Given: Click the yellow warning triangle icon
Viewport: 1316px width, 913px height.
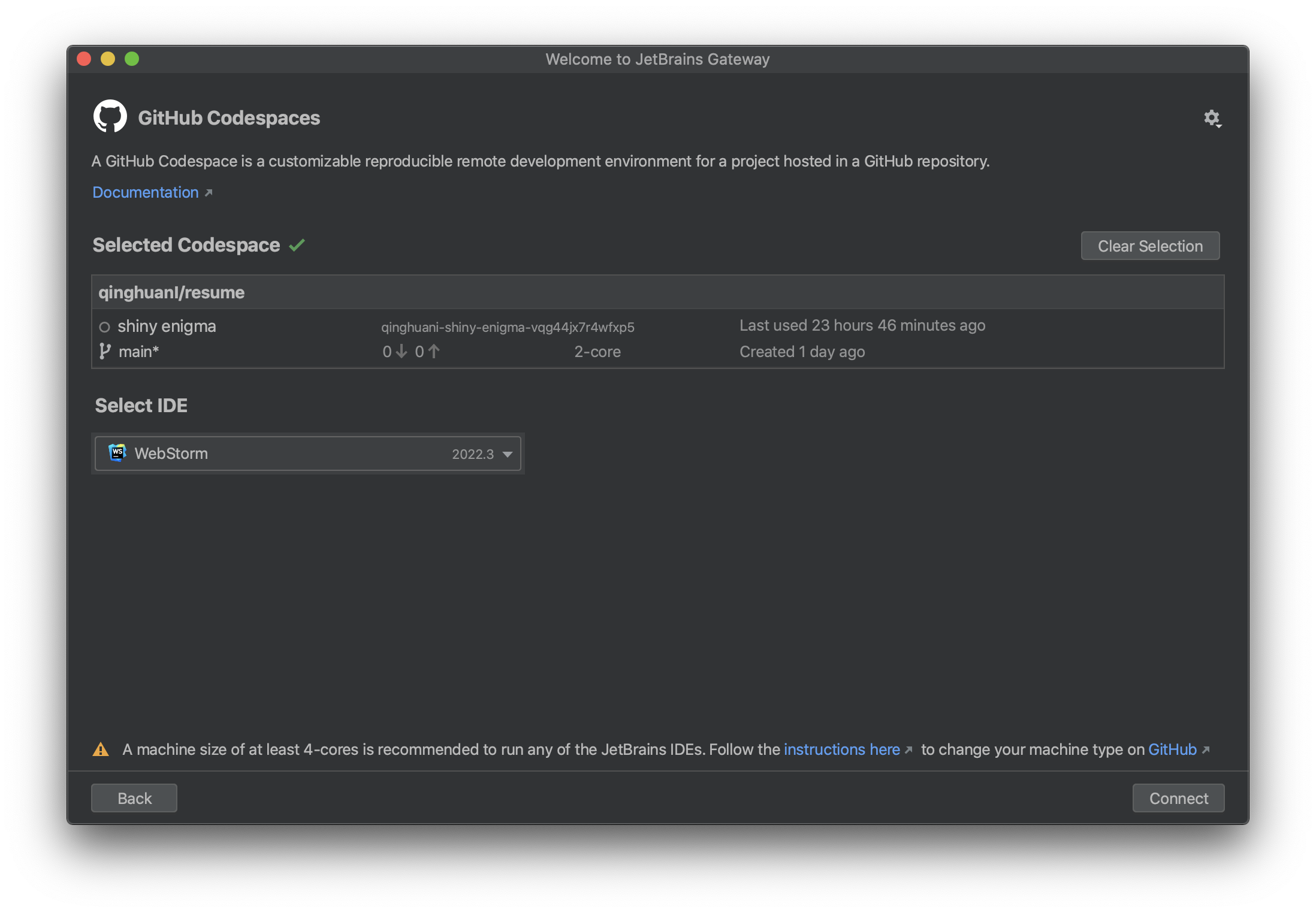Looking at the screenshot, I should click(101, 749).
